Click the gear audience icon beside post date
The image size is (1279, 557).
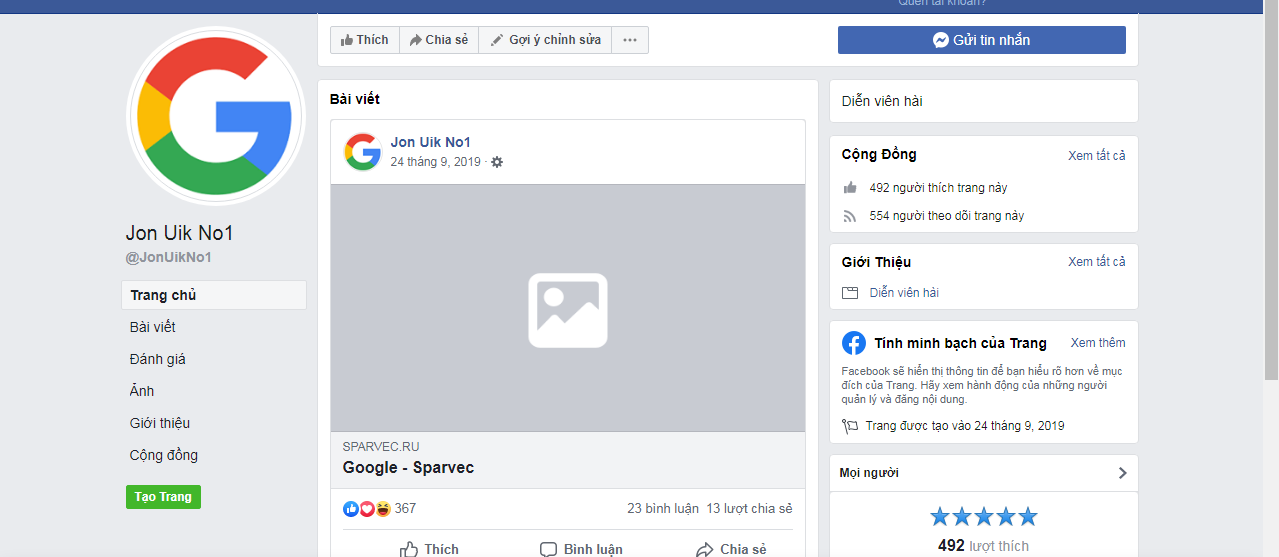497,162
